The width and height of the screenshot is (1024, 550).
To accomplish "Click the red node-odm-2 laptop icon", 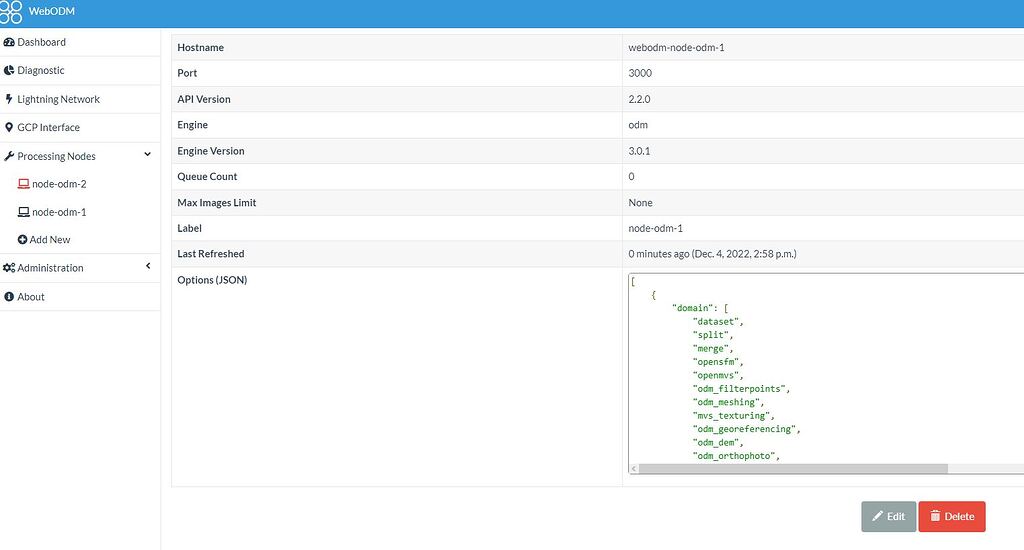I will 23,184.
